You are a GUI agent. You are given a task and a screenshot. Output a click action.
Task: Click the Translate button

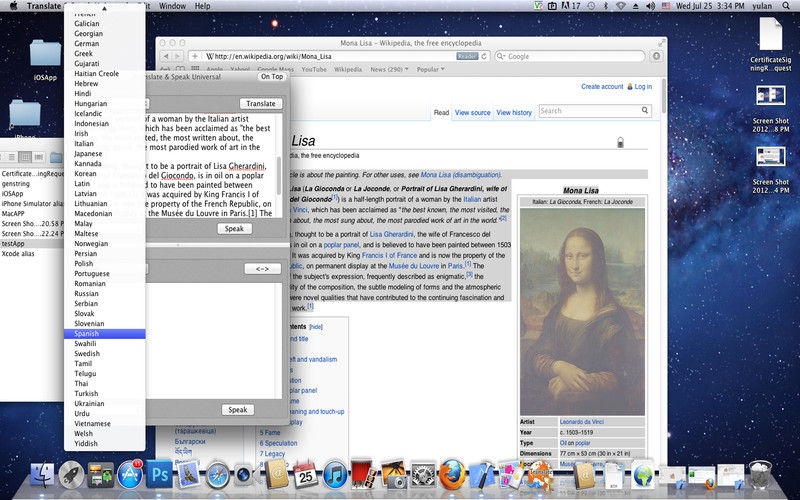click(x=261, y=104)
